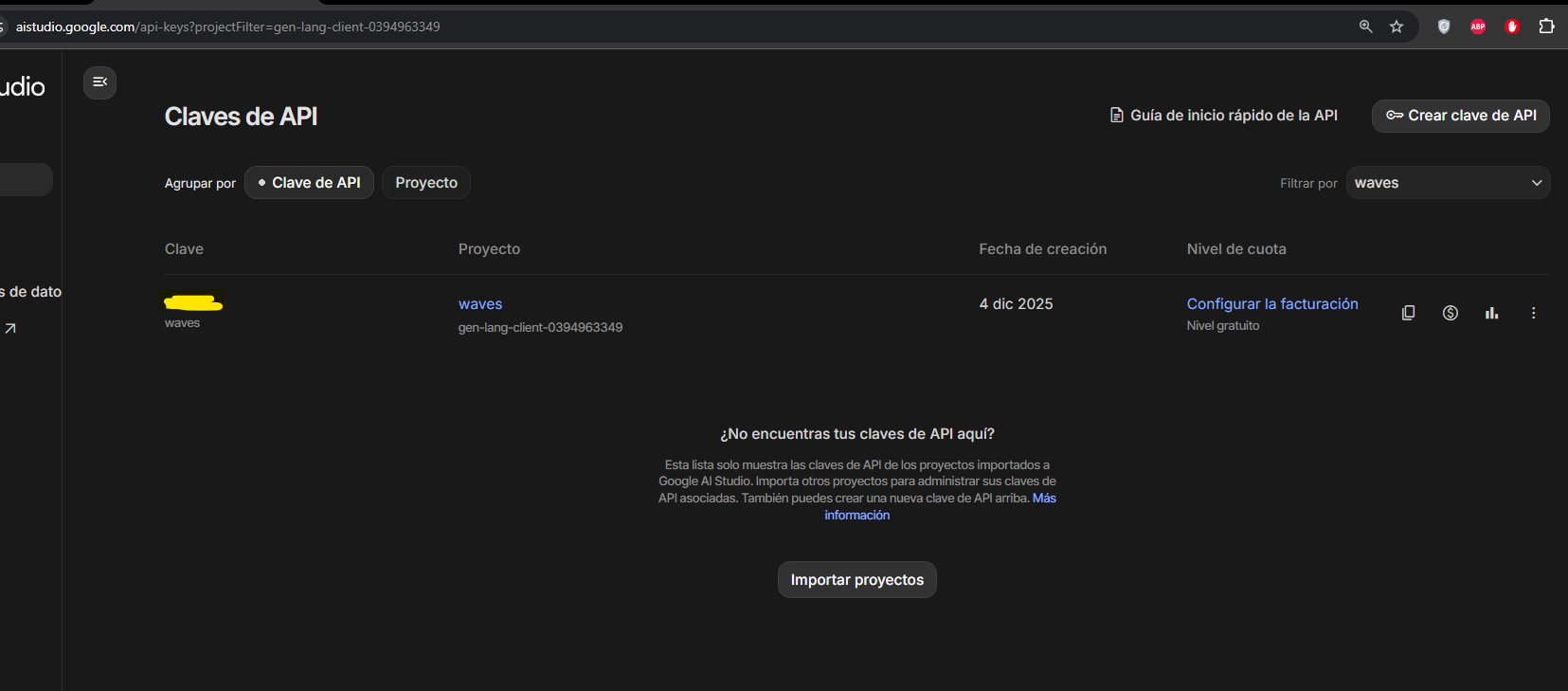This screenshot has width=1568, height=691.
Task: Click the Agrupar por label
Action: [x=200, y=184]
